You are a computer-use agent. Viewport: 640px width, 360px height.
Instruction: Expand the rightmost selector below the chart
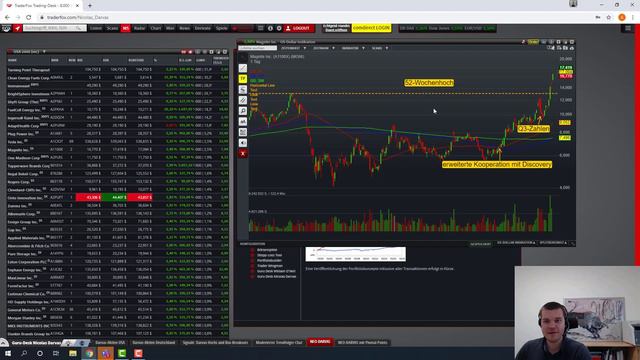tap(553, 243)
